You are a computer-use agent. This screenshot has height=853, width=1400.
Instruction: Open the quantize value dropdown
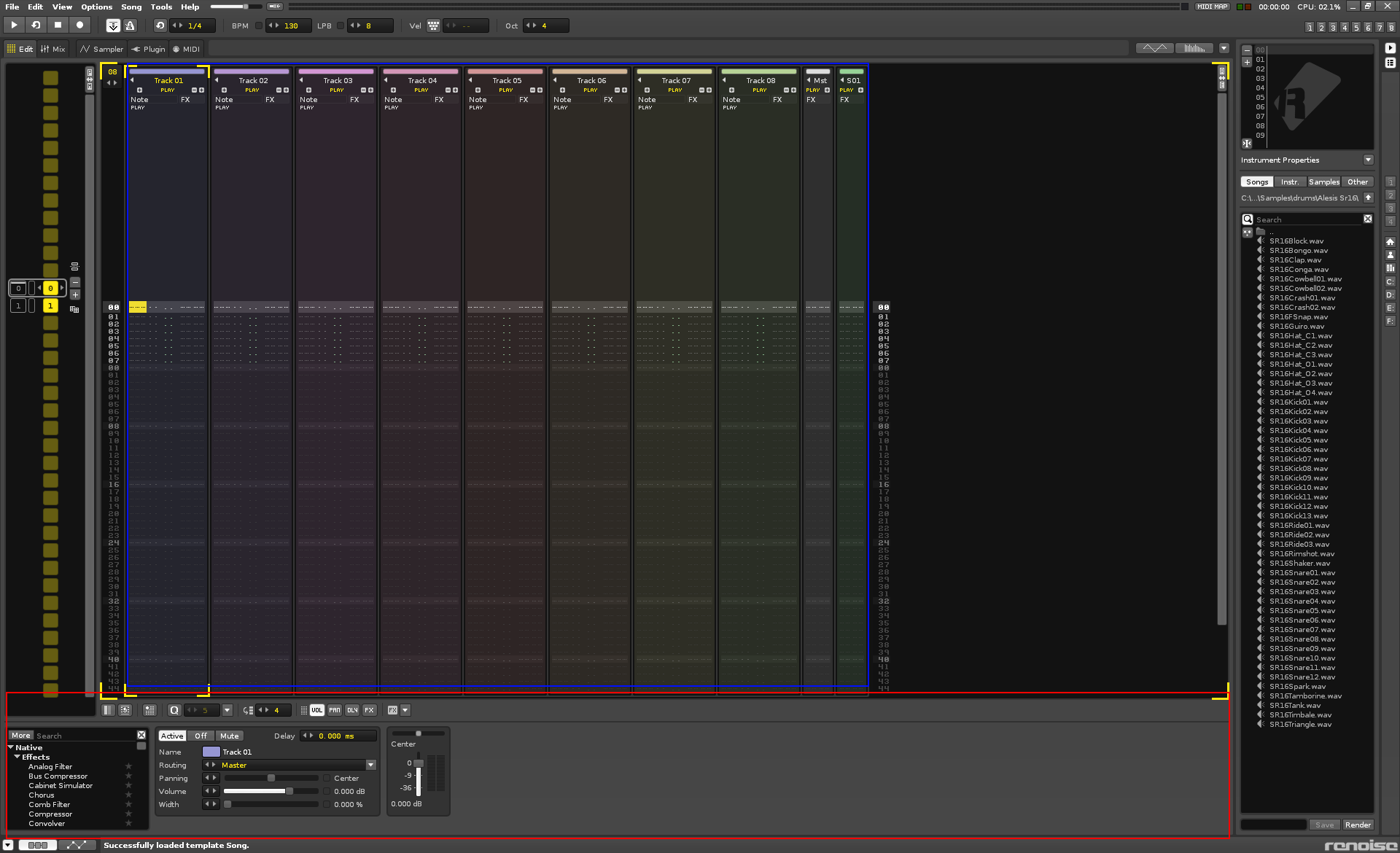click(227, 710)
